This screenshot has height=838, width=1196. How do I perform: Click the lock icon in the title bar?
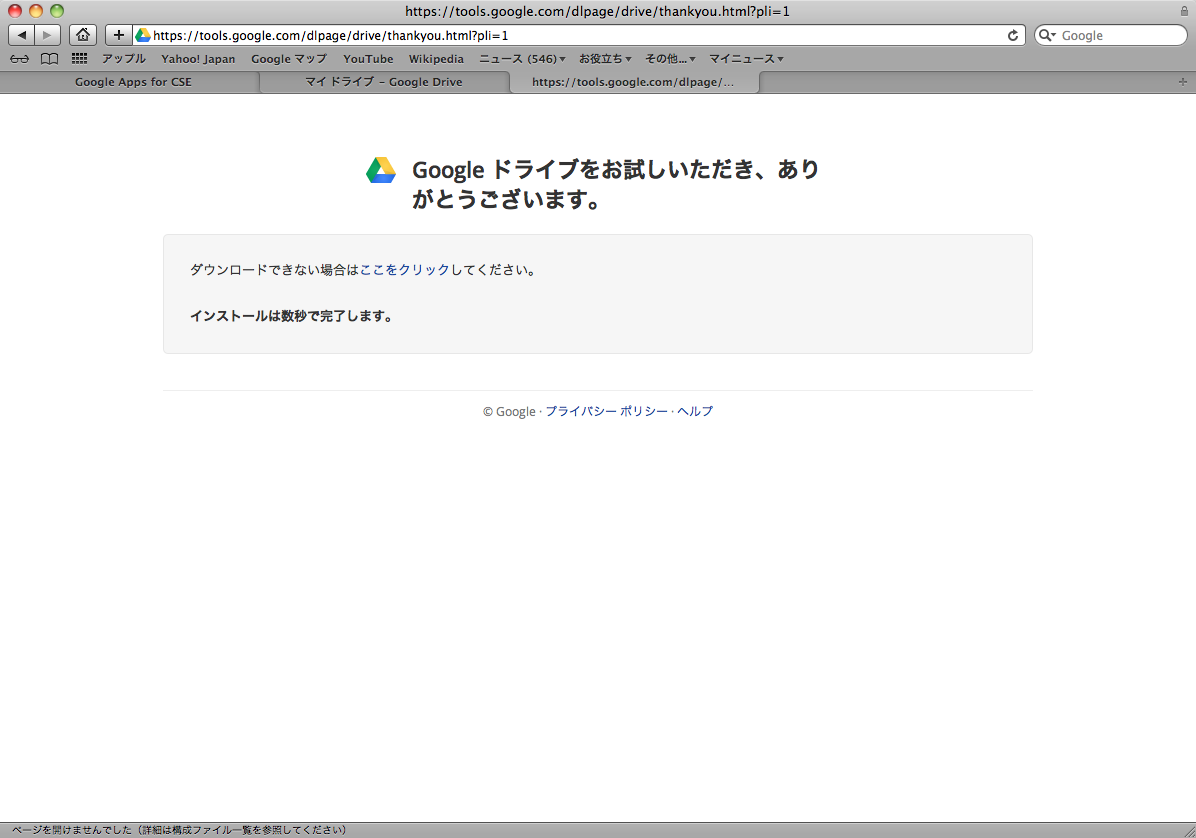tap(1184, 11)
